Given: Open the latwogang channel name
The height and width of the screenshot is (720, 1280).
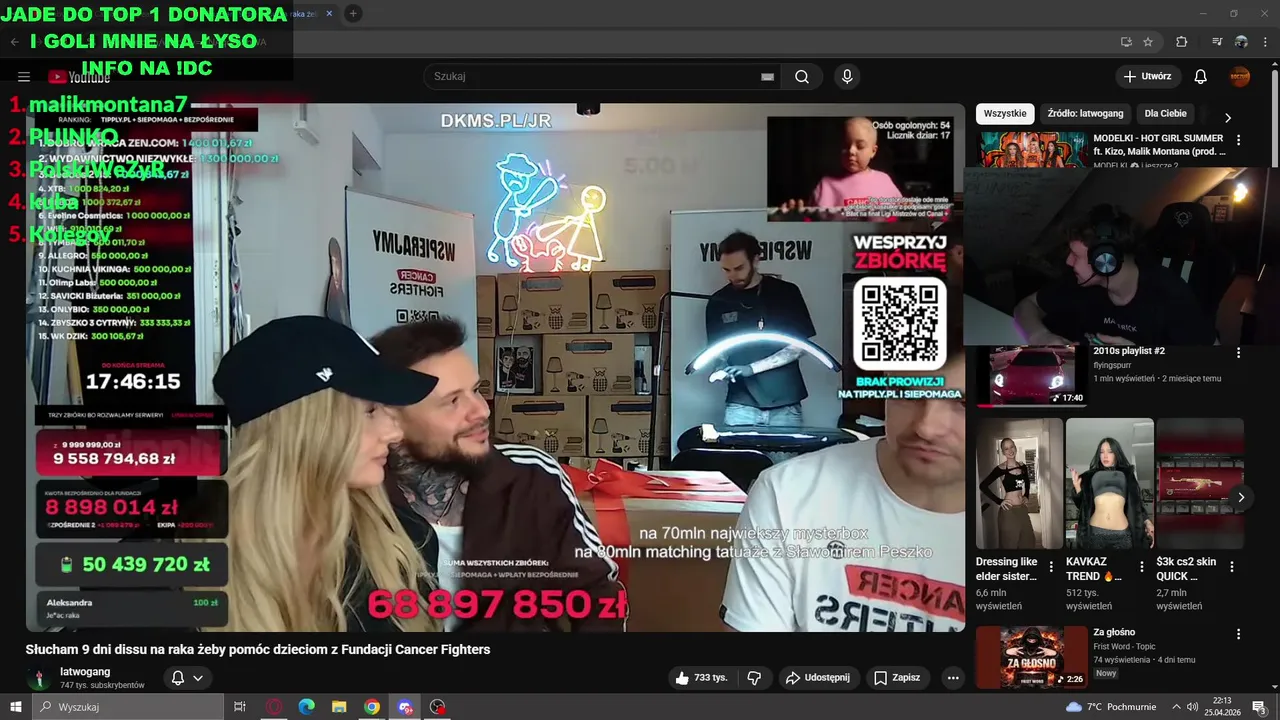Looking at the screenshot, I should 85,672.
